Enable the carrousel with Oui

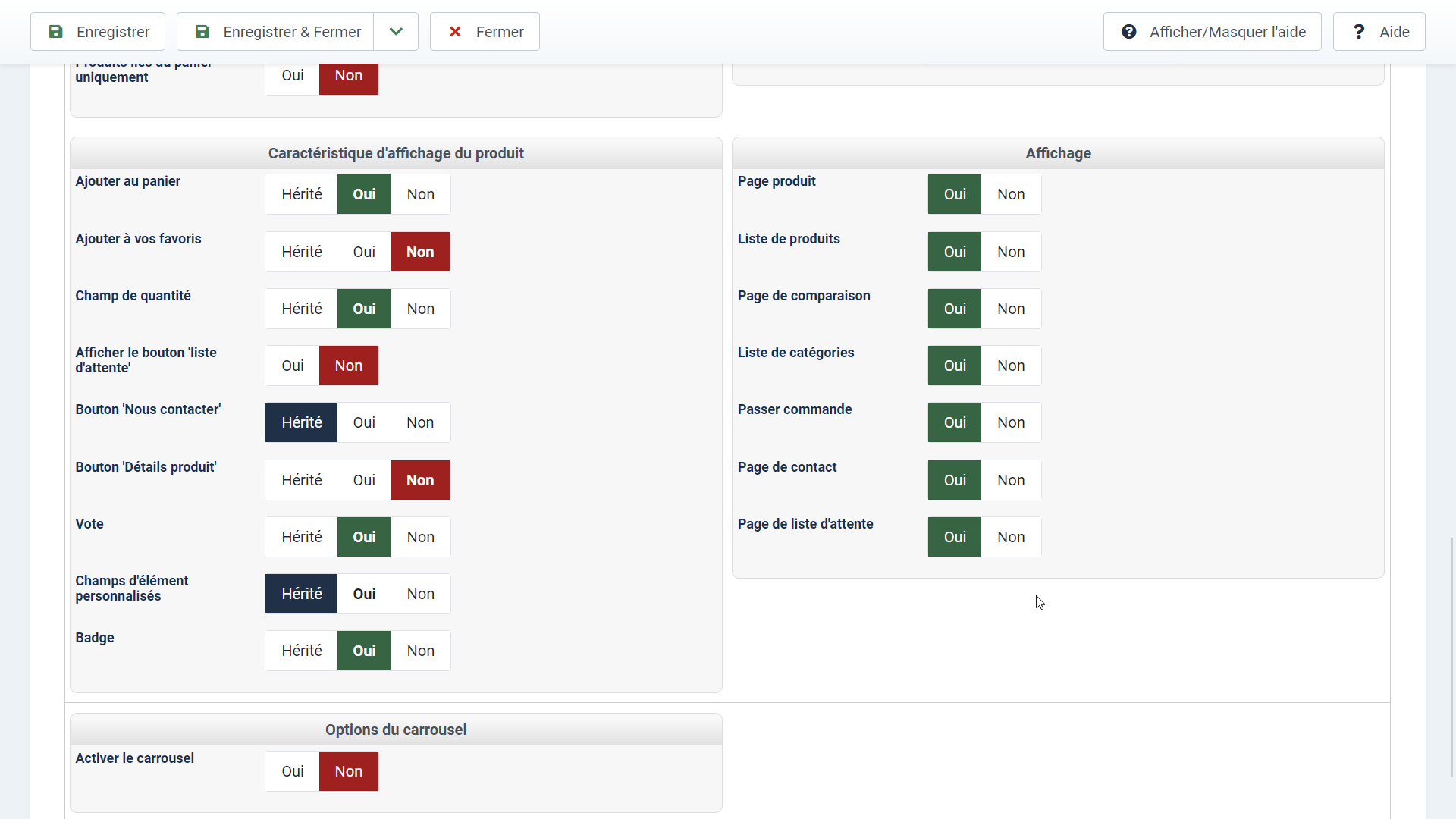(x=293, y=772)
